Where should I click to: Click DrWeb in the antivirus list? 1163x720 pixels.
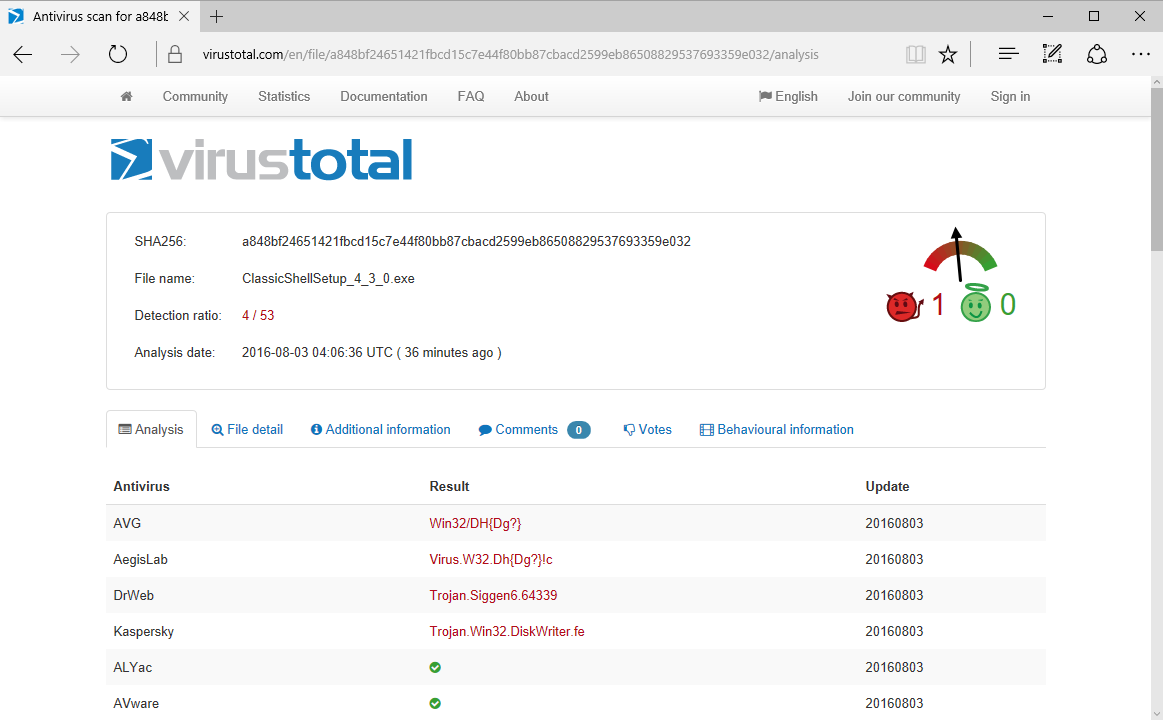click(134, 595)
